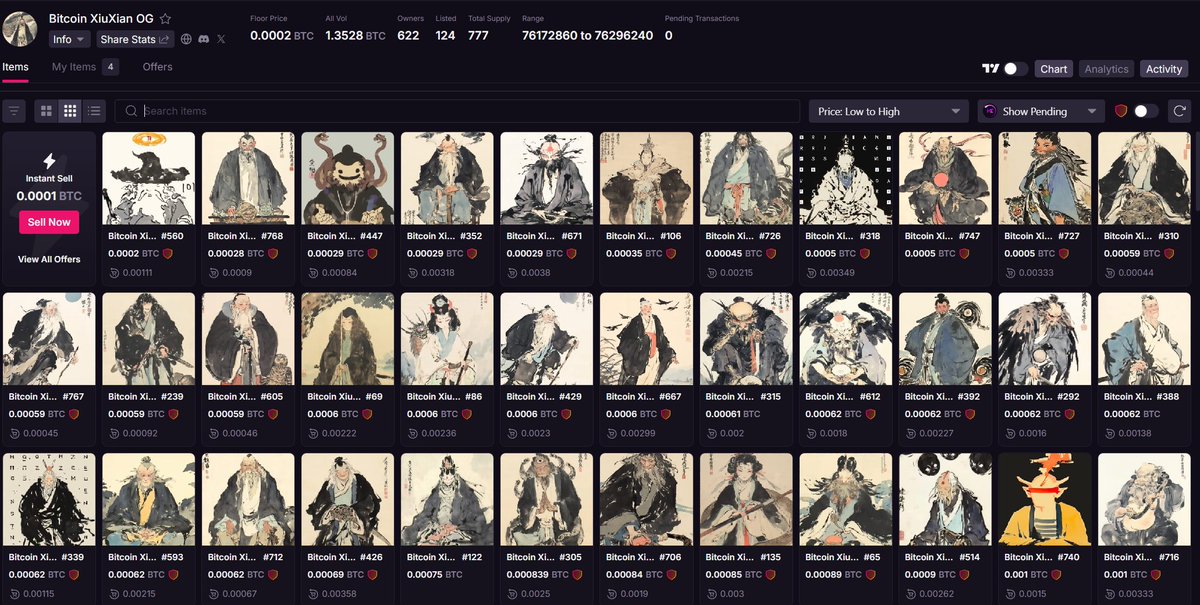Refresh the item listings
Image resolution: width=1200 pixels, height=605 pixels.
click(x=1180, y=111)
